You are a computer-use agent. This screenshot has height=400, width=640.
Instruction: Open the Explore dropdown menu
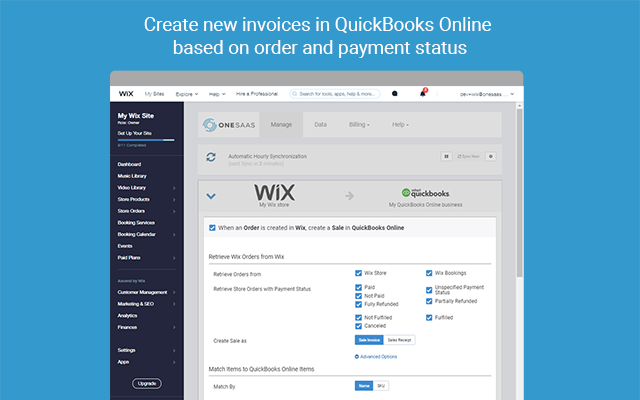click(187, 94)
